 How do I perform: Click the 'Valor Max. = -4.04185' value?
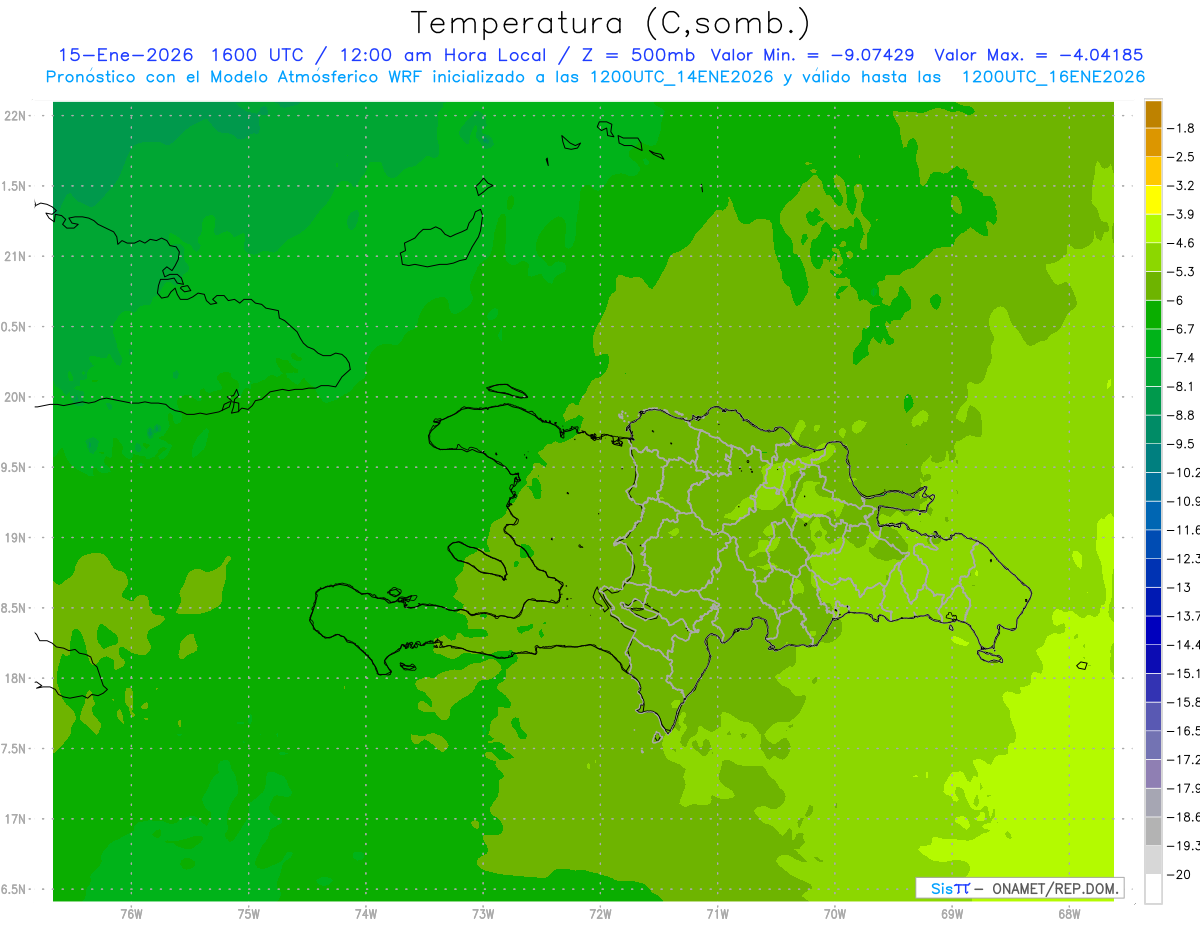coord(1039,55)
